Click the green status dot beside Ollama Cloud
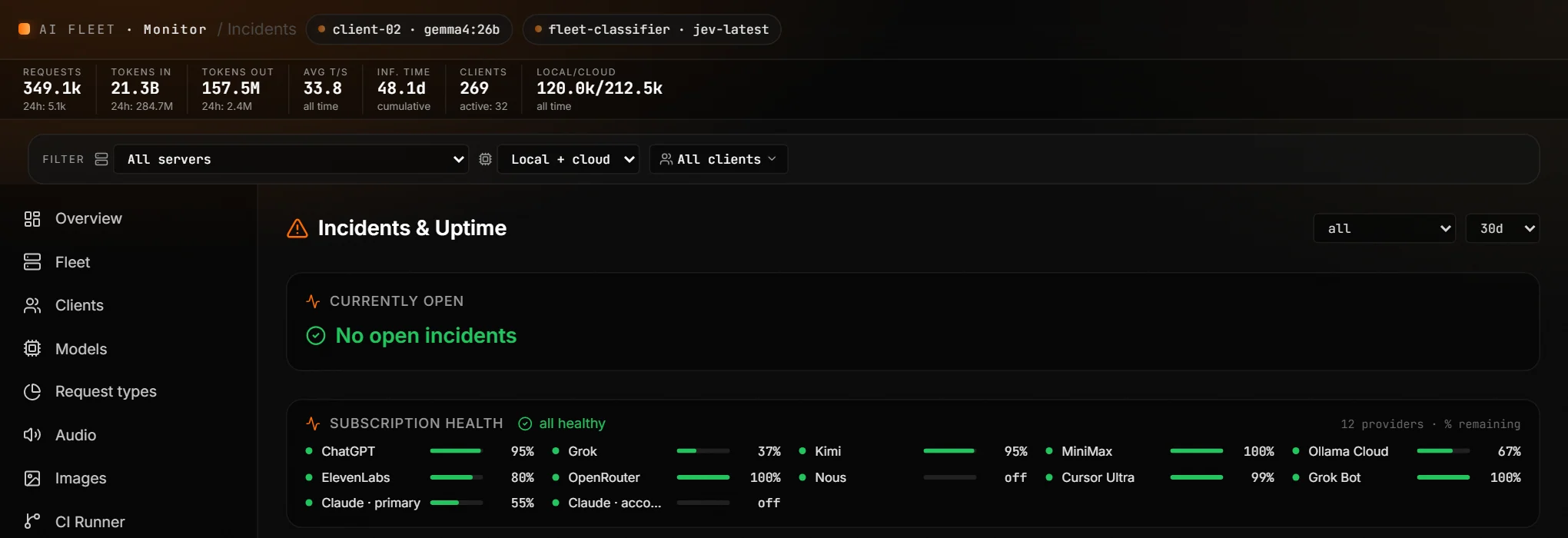This screenshot has height=538, width=1568. pos(1296,451)
